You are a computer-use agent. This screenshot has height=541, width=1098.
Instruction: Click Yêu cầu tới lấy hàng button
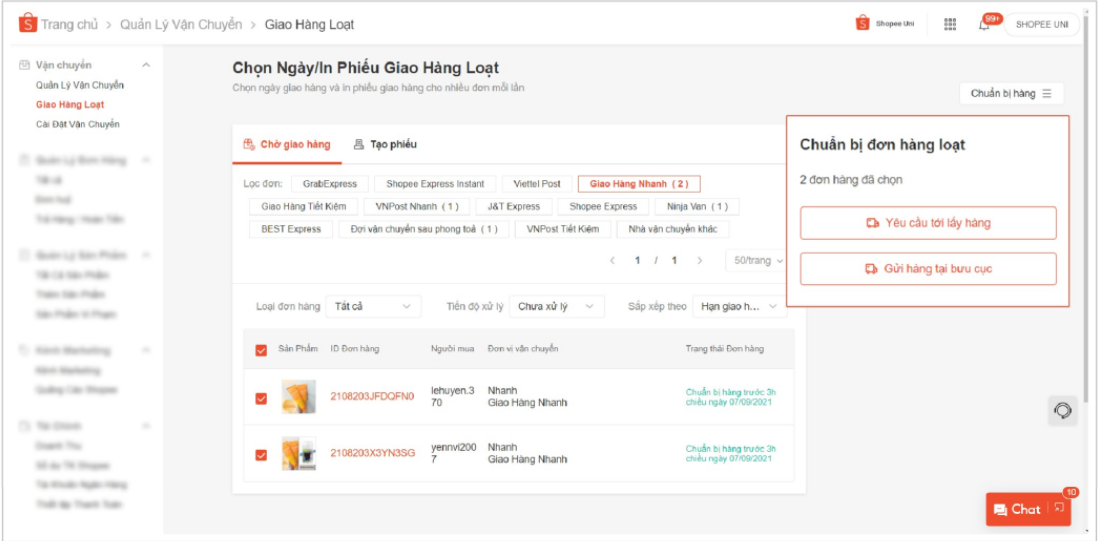(x=928, y=223)
